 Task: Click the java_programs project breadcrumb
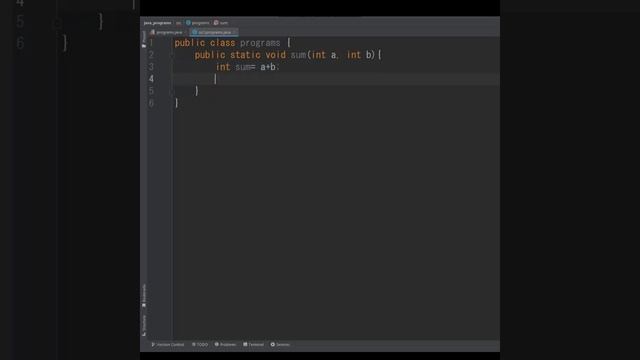[x=158, y=23]
